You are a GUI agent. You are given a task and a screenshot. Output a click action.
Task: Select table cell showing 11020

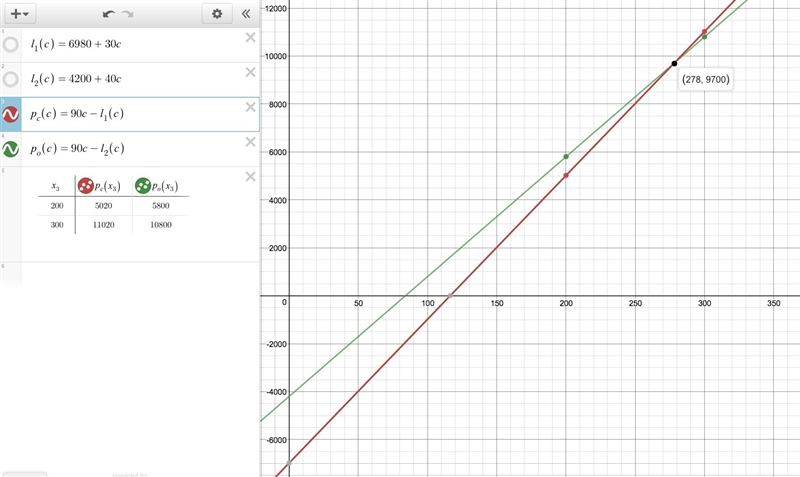click(x=104, y=224)
